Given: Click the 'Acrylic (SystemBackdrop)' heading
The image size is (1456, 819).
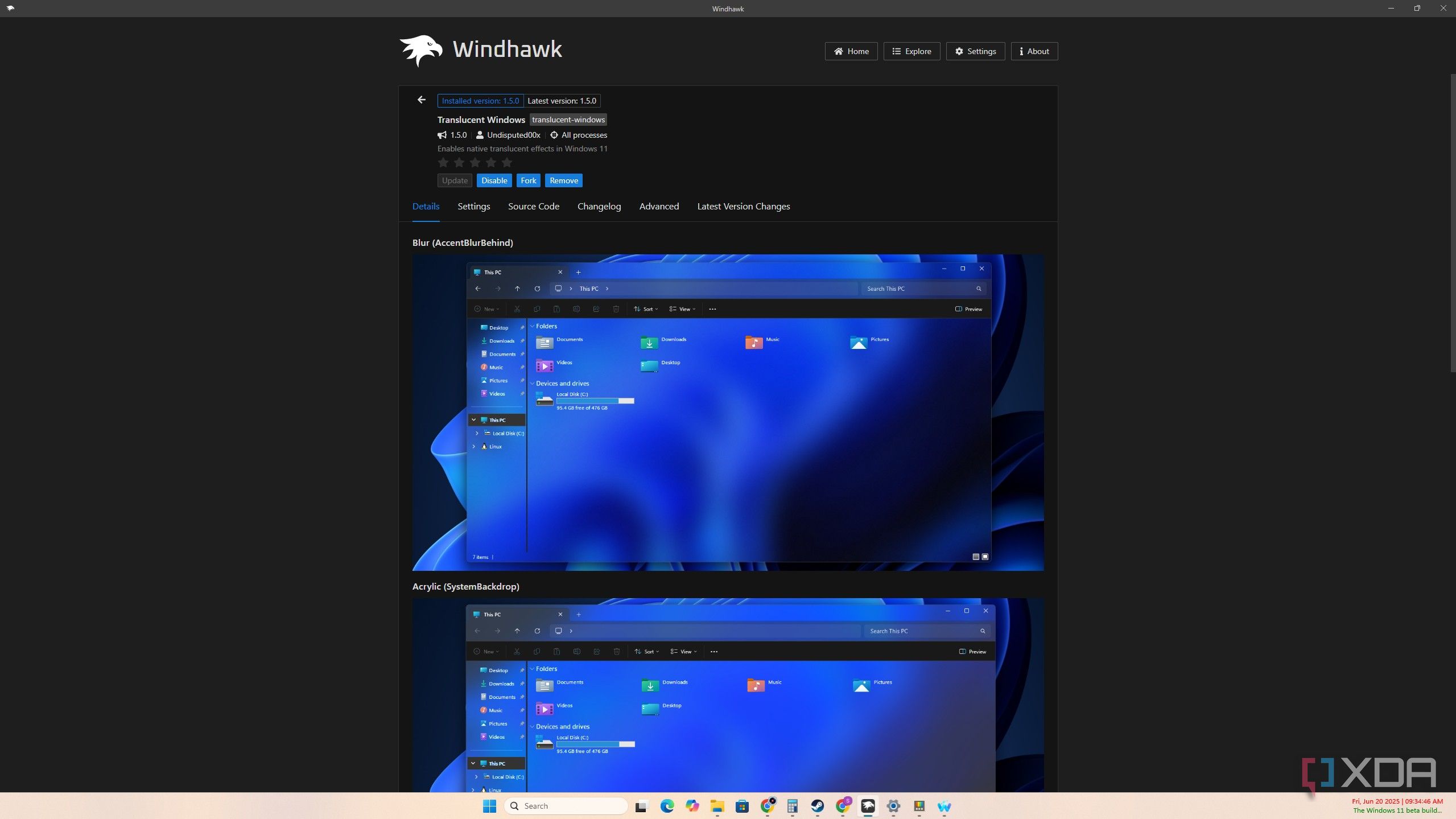Looking at the screenshot, I should 465,587.
